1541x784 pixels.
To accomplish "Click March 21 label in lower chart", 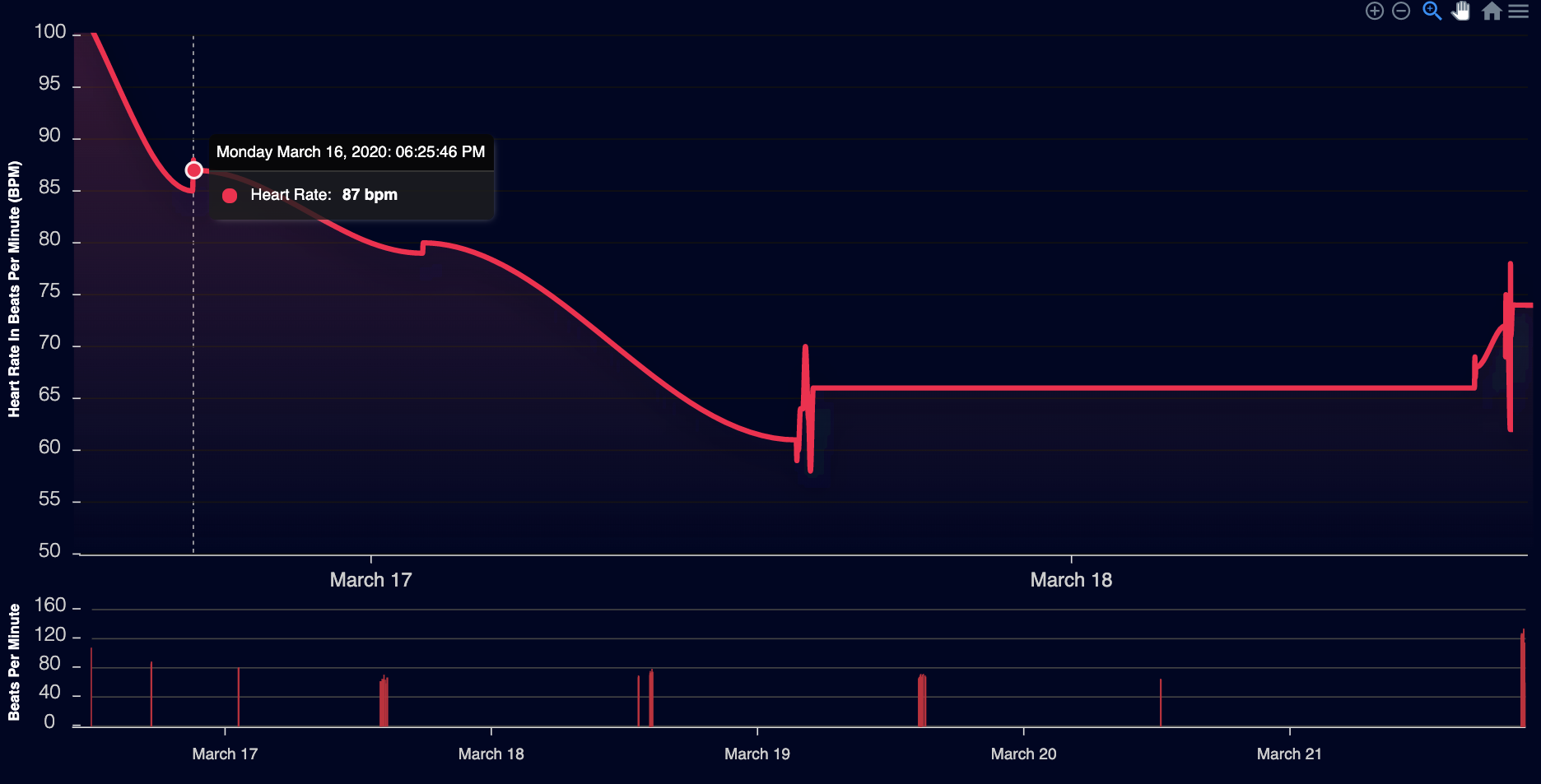I will [x=1289, y=754].
